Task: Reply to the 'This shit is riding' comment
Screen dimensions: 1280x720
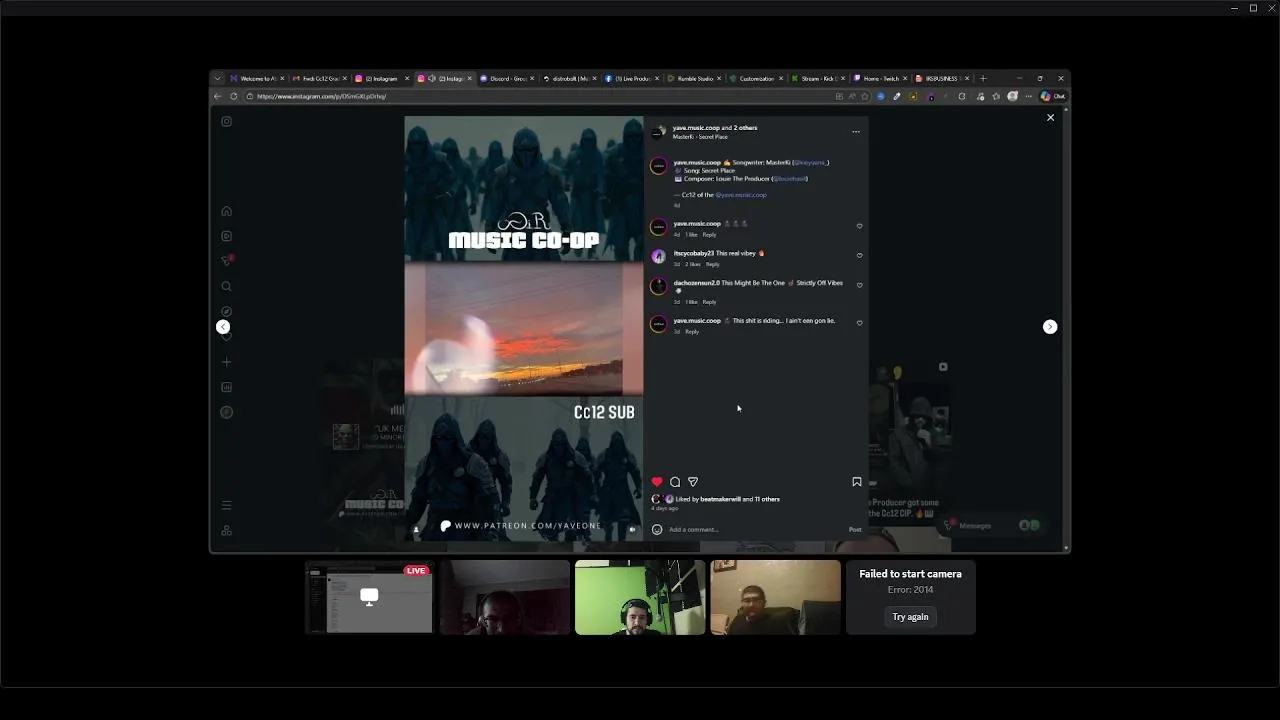Action: click(692, 331)
